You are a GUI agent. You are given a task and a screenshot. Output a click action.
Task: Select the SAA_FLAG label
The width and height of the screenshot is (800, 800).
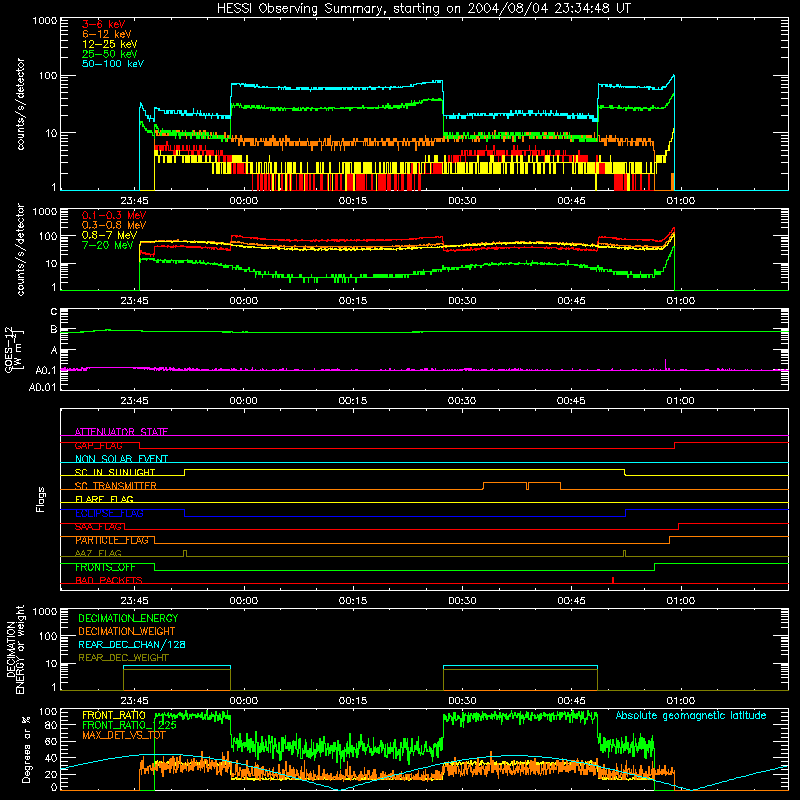(98, 527)
